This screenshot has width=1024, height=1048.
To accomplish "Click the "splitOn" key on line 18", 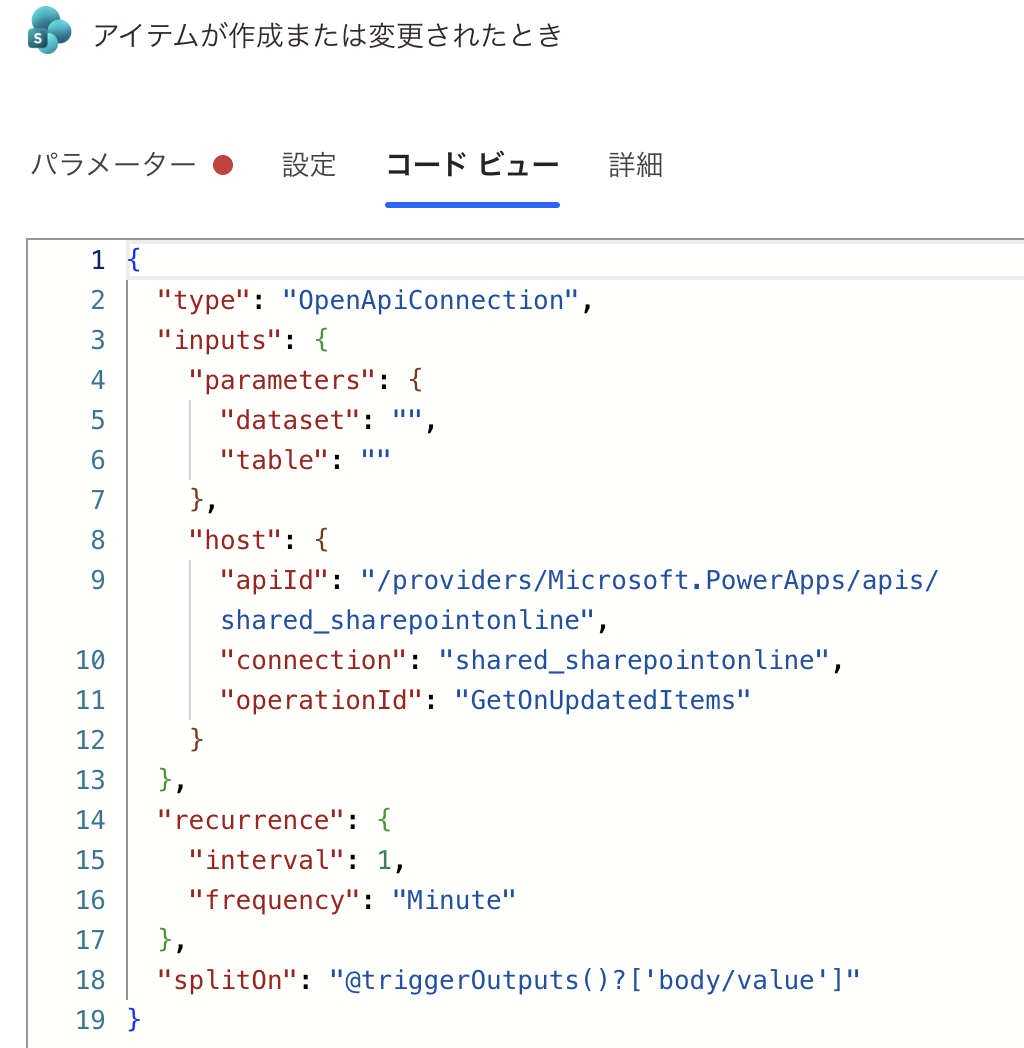I will point(227,980).
